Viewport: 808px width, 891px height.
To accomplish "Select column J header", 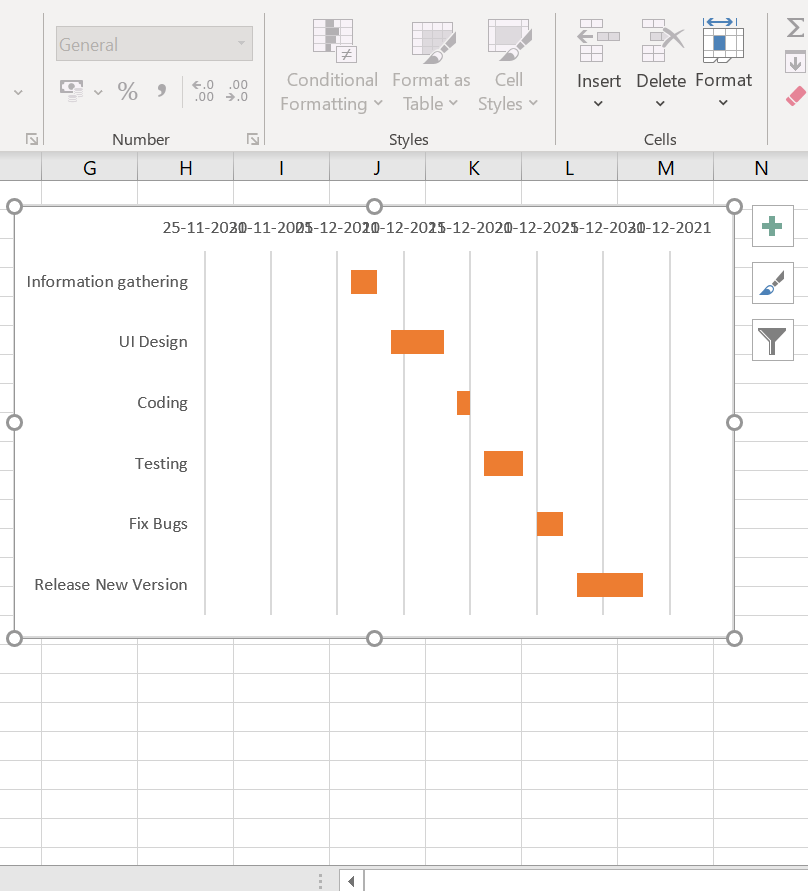I will 377,168.
